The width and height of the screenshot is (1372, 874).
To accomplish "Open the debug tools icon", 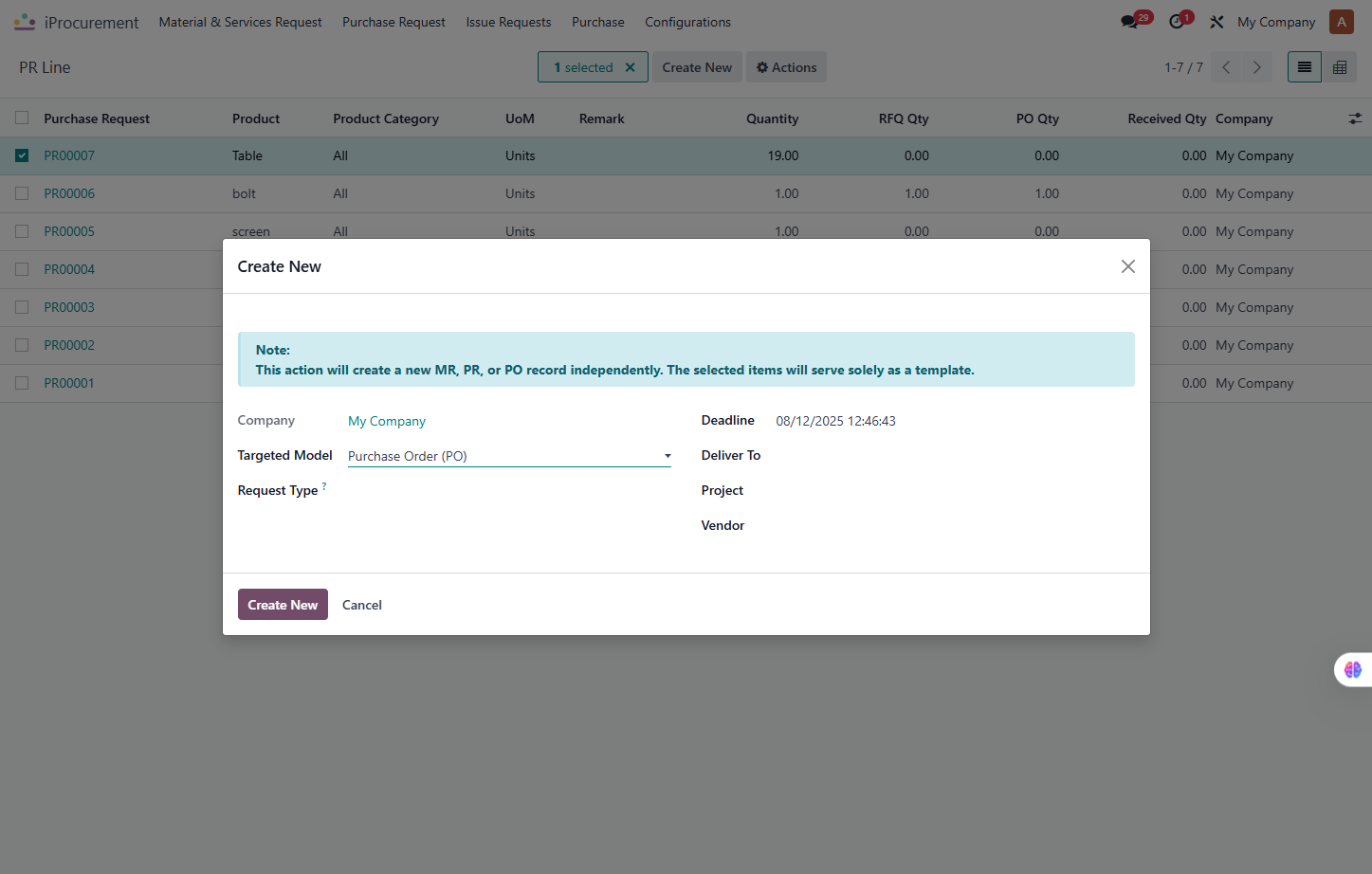I will [x=1217, y=22].
